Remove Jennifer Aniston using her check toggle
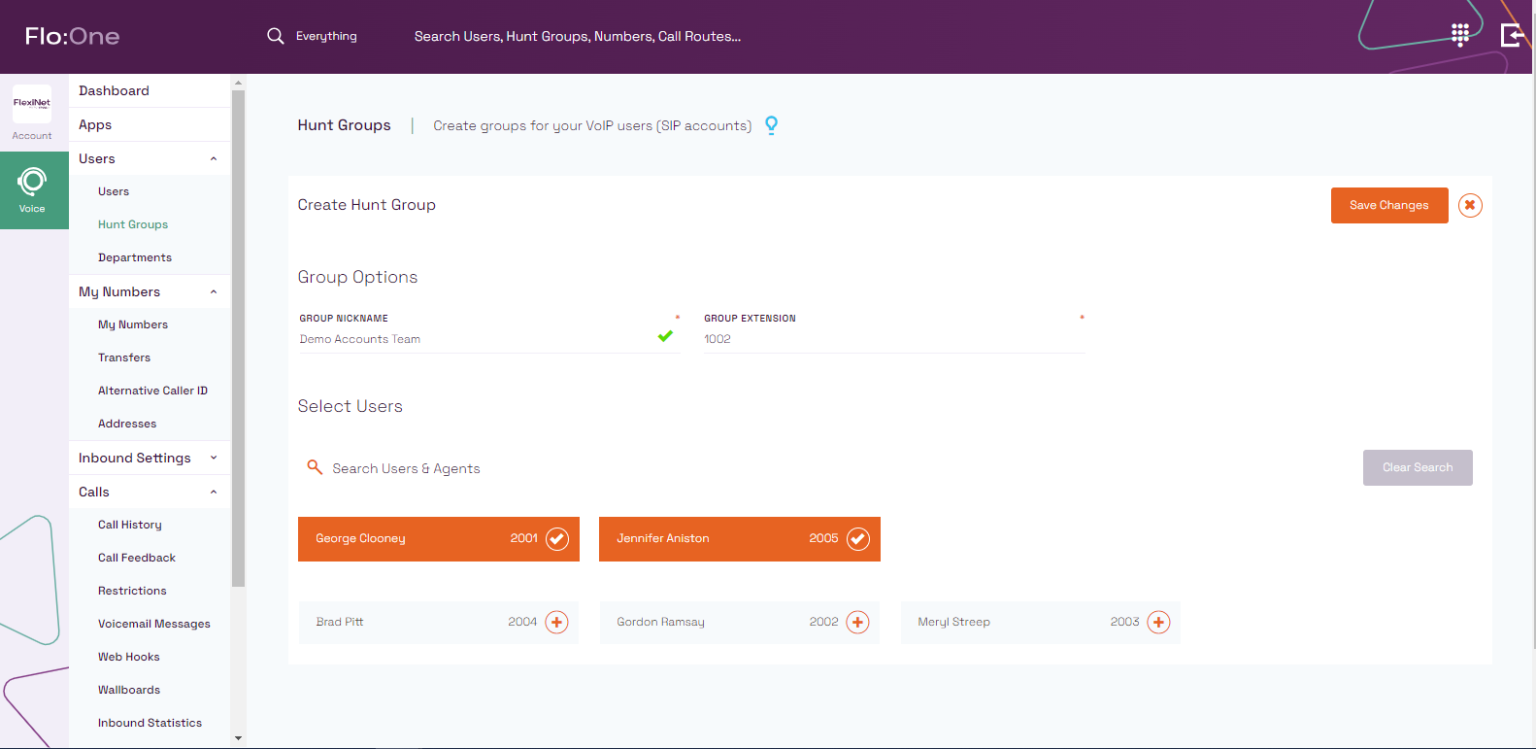Viewport: 1536px width, 749px height. [x=858, y=538]
